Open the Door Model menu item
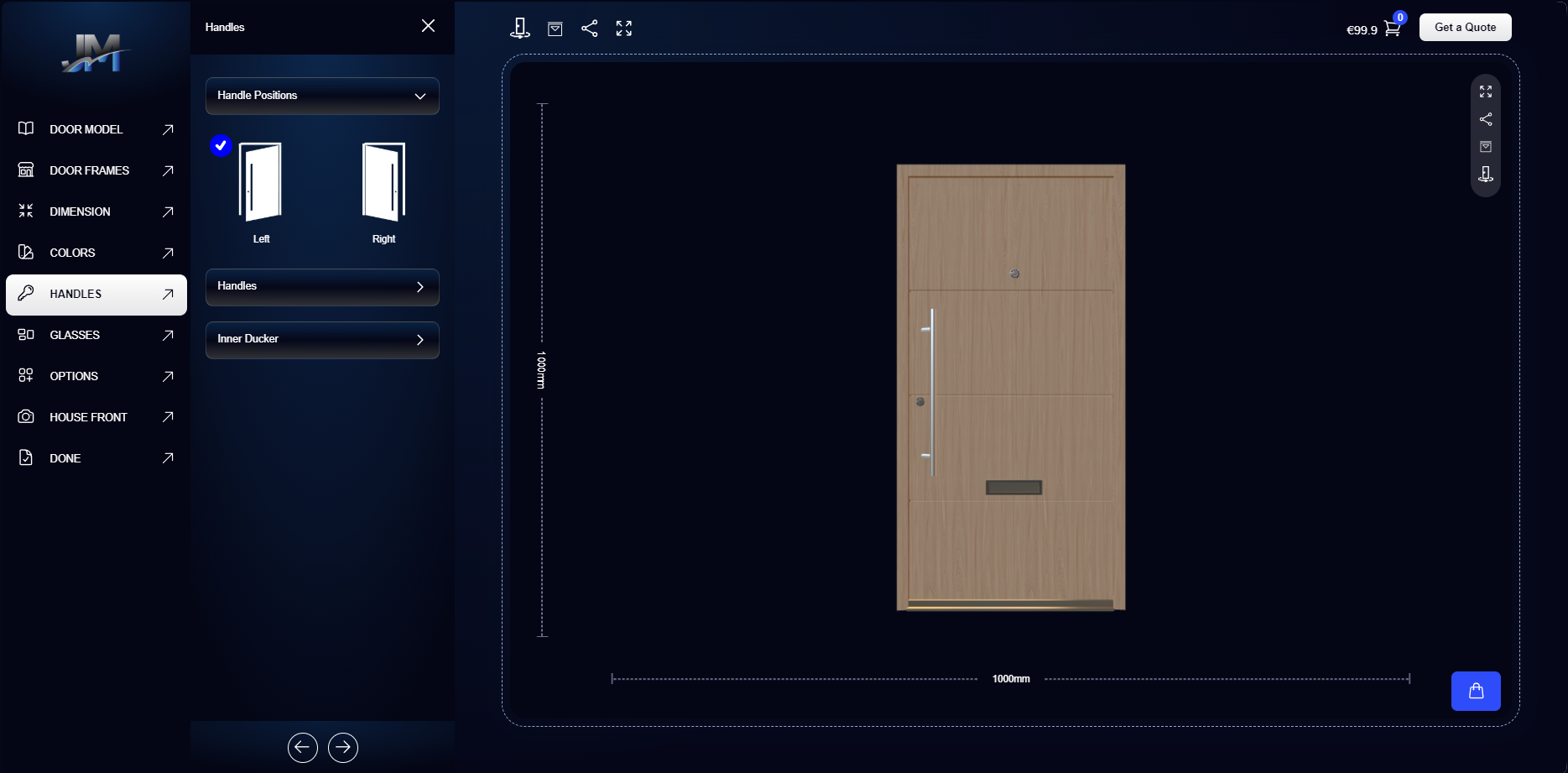1568x773 pixels. pos(96,129)
